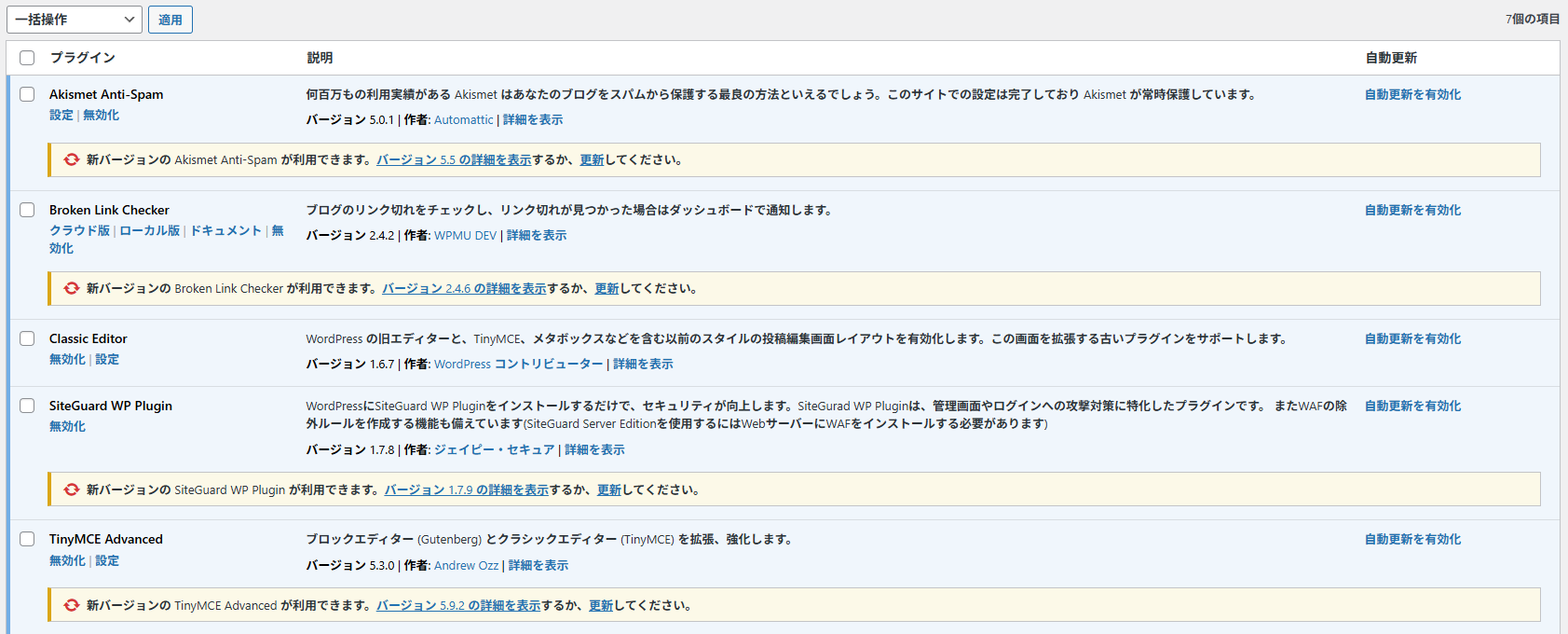1568x634 pixels.
Task: Check the Akismet Anti-Spam checkbox
Action: [x=27, y=94]
